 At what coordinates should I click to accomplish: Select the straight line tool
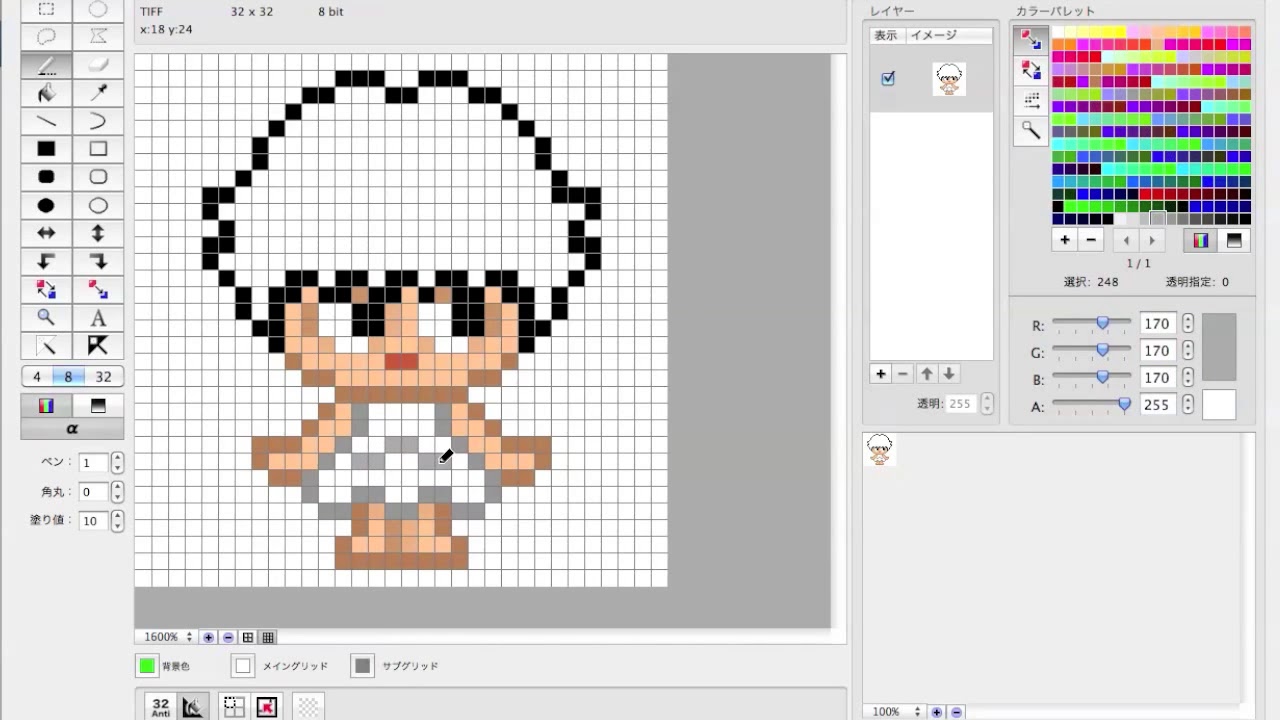pyautogui.click(x=46, y=121)
